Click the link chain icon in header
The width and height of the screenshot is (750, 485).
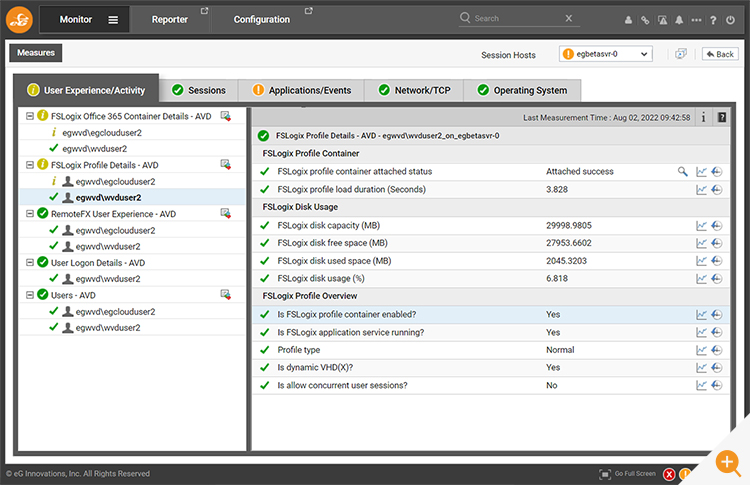click(x=645, y=20)
